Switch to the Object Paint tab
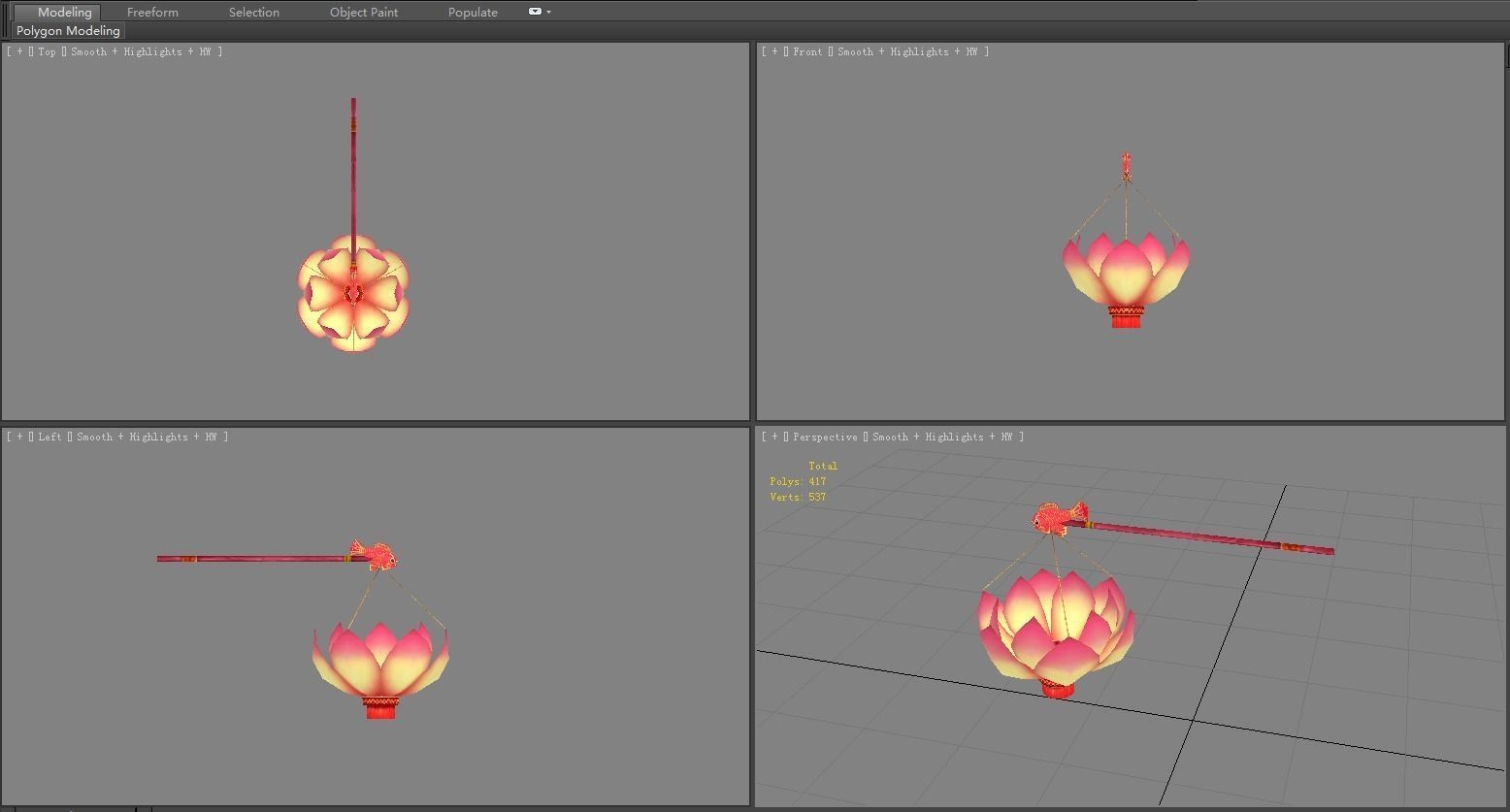1510x812 pixels. coord(364,12)
